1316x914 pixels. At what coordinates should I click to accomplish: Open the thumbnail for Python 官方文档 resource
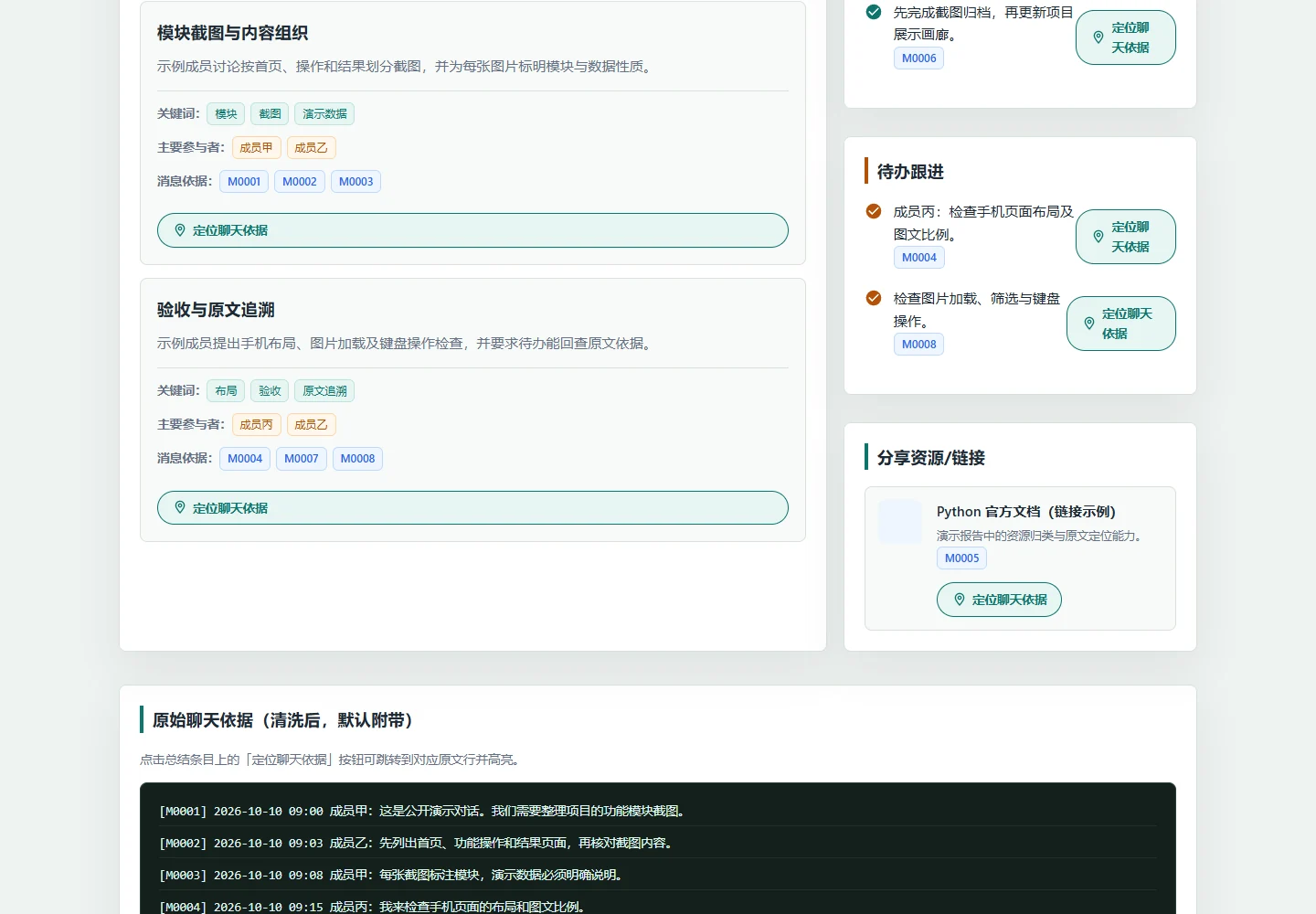[x=900, y=522]
